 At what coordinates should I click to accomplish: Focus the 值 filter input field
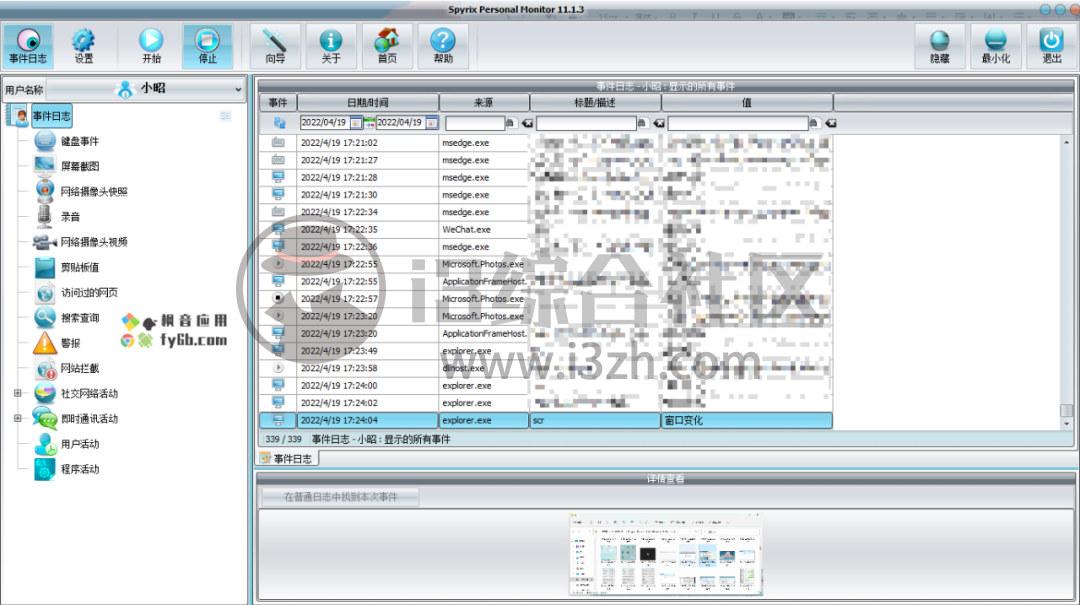pos(738,123)
